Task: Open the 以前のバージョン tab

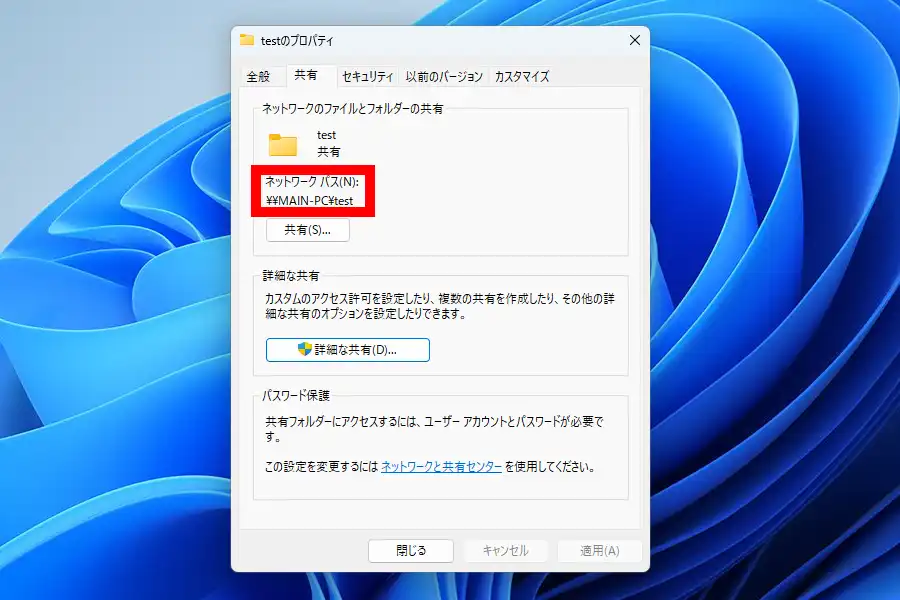Action: (x=444, y=76)
